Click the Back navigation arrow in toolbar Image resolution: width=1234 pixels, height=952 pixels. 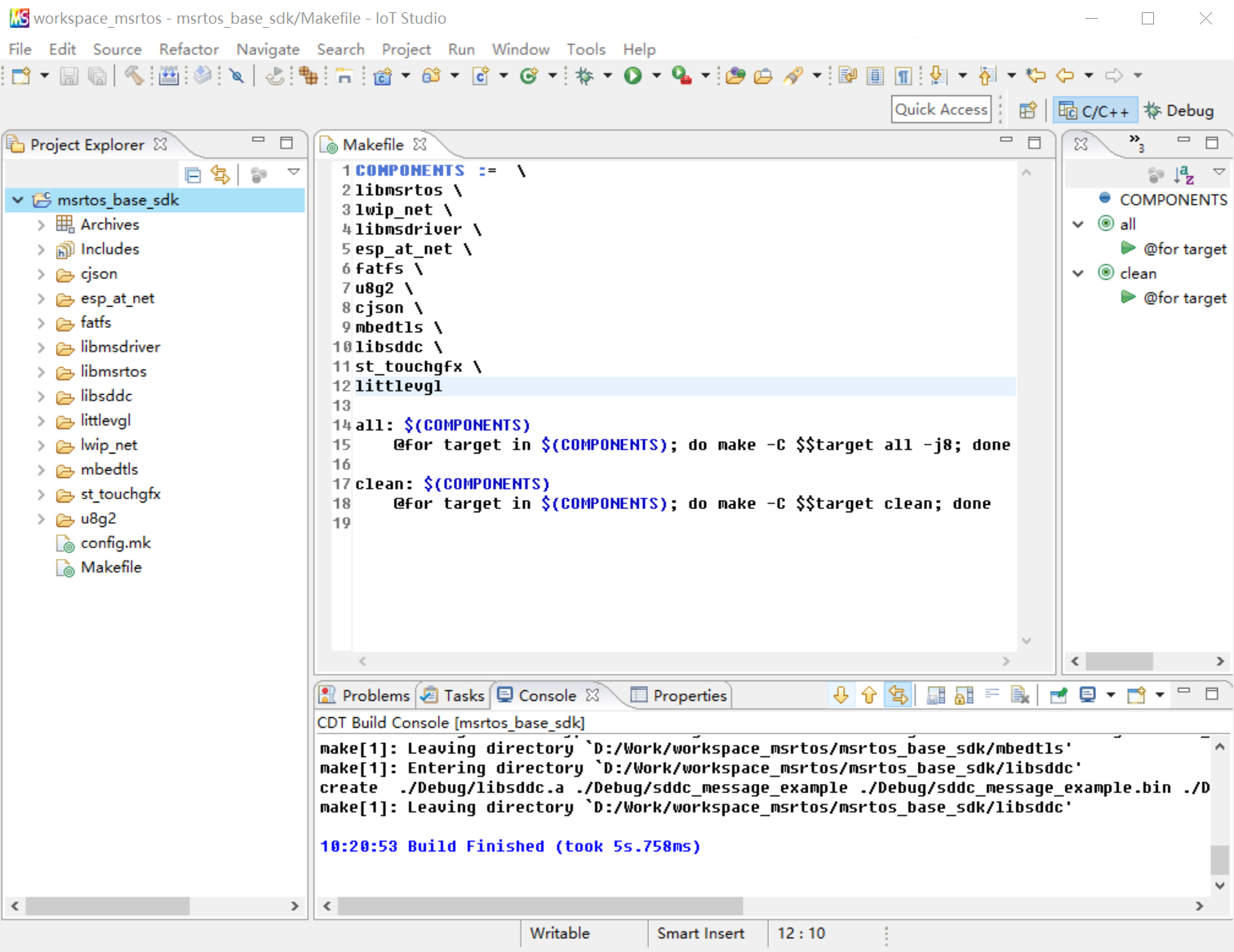pyautogui.click(x=1065, y=76)
